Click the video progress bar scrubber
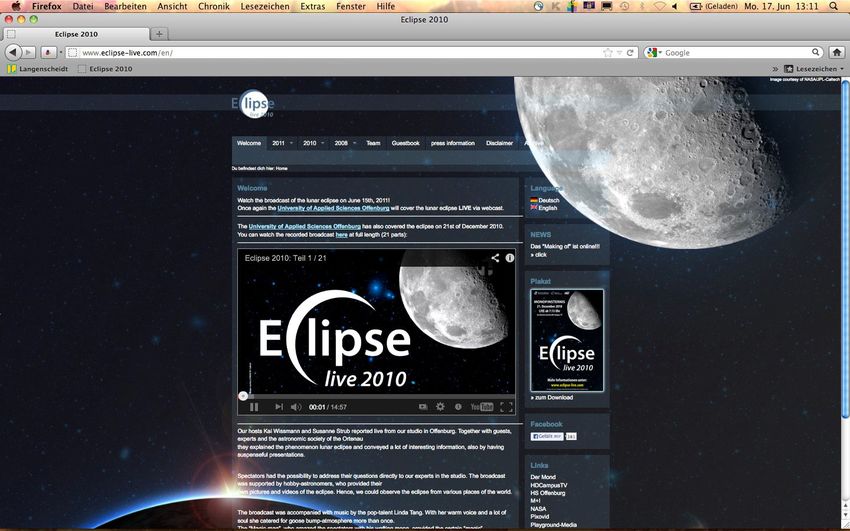The width and height of the screenshot is (850, 531). click(x=243, y=396)
